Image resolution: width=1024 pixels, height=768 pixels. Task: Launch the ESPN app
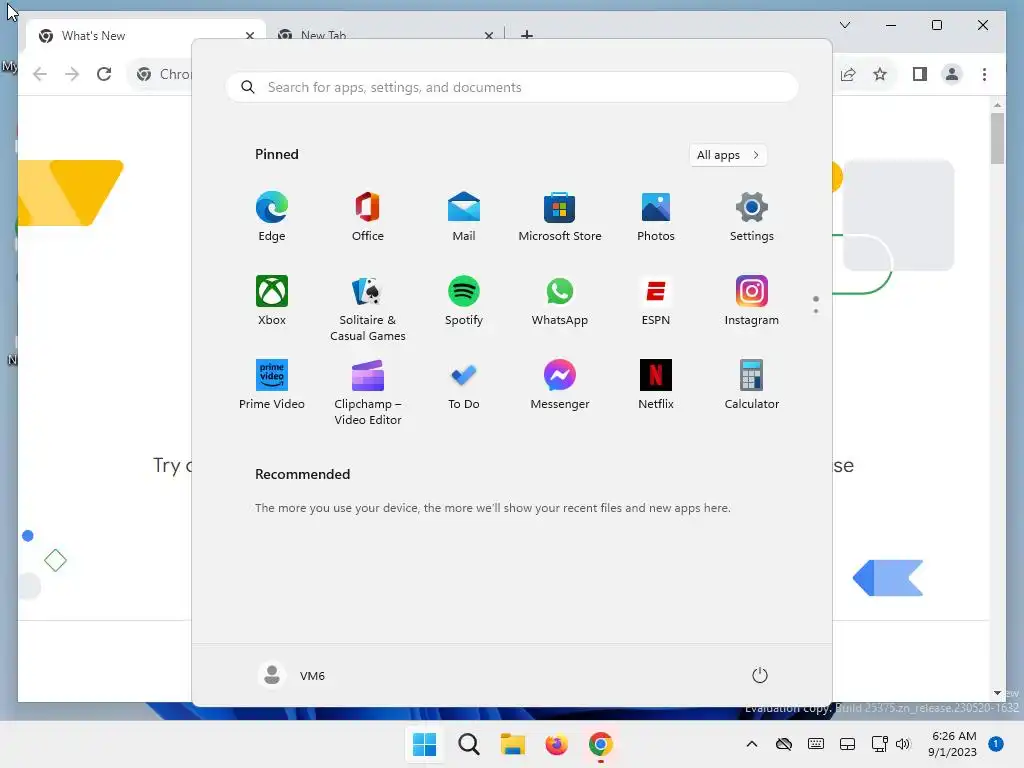656,300
